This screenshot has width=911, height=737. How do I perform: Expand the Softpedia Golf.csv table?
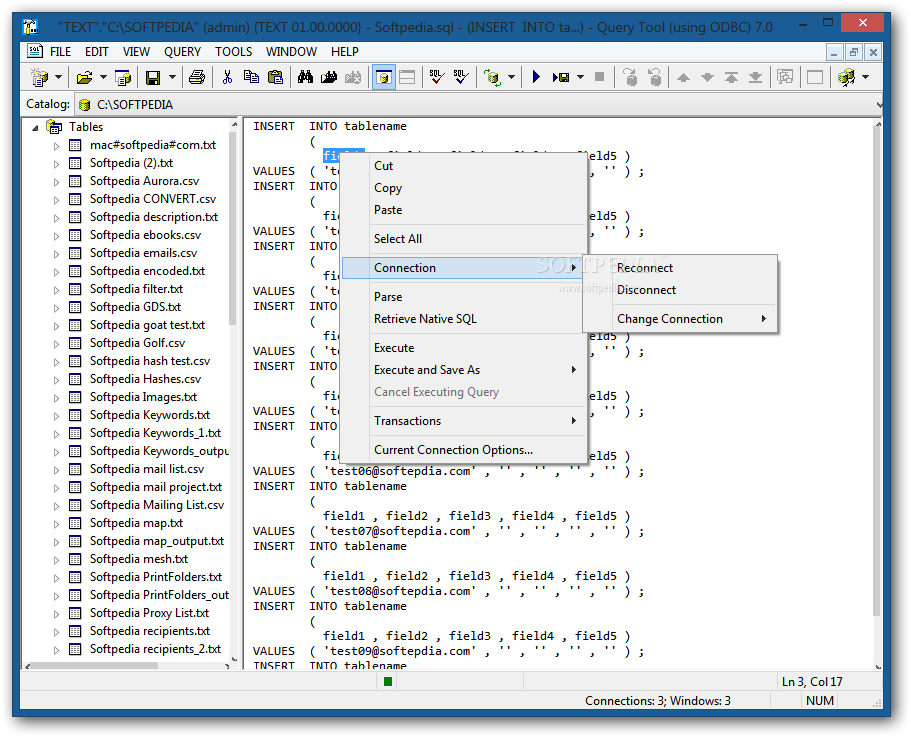tap(56, 344)
